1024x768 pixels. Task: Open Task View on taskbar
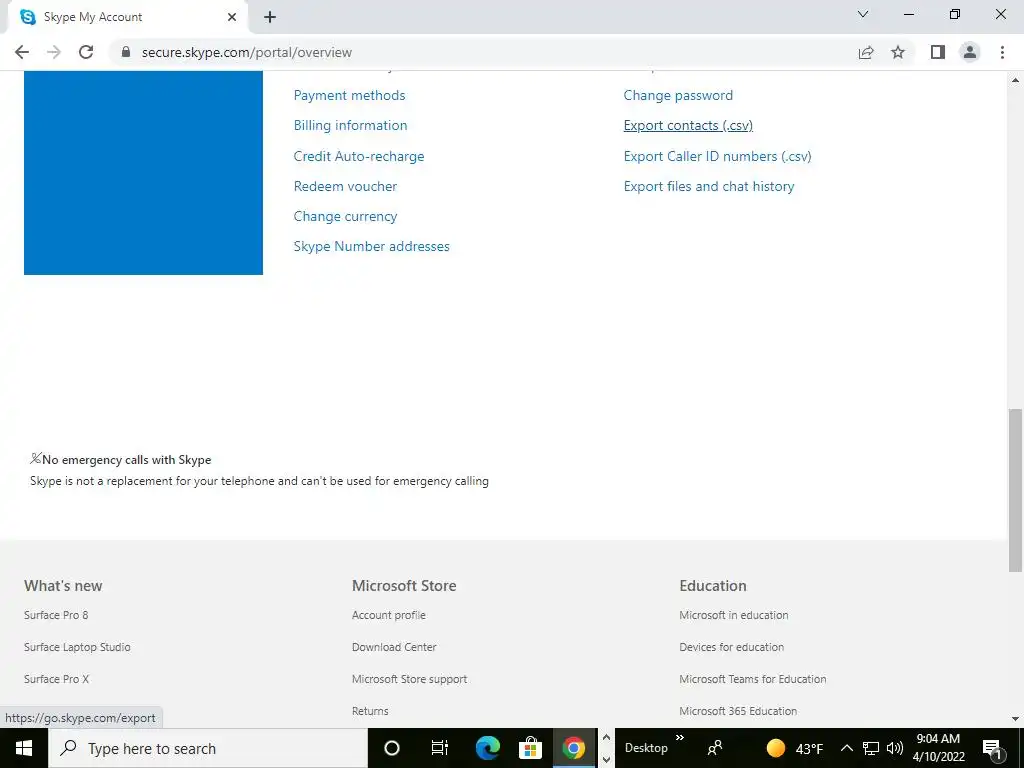pyautogui.click(x=440, y=748)
